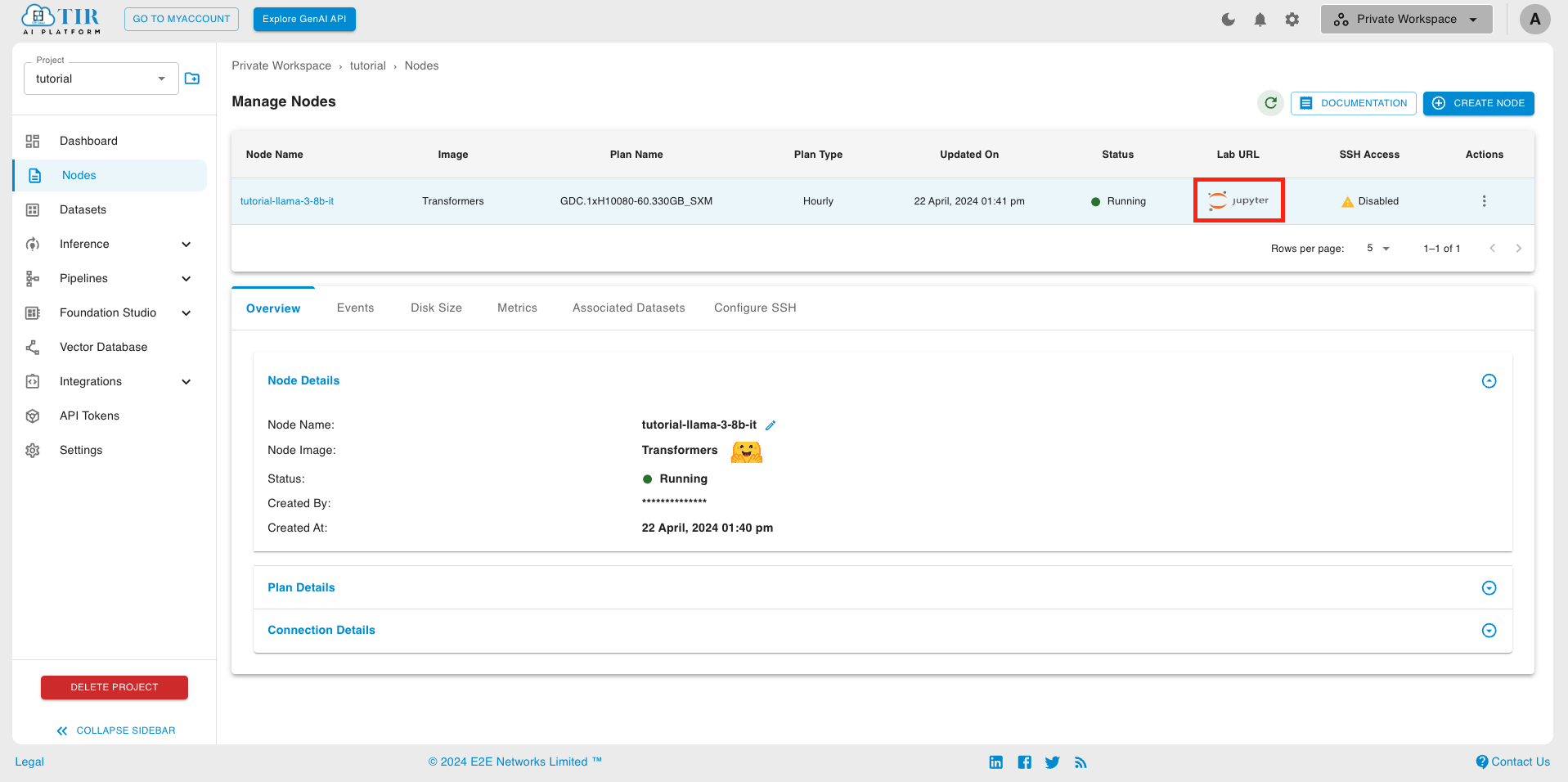Click the Integrations sidebar icon
This screenshot has width=1568, height=782.
33,381
